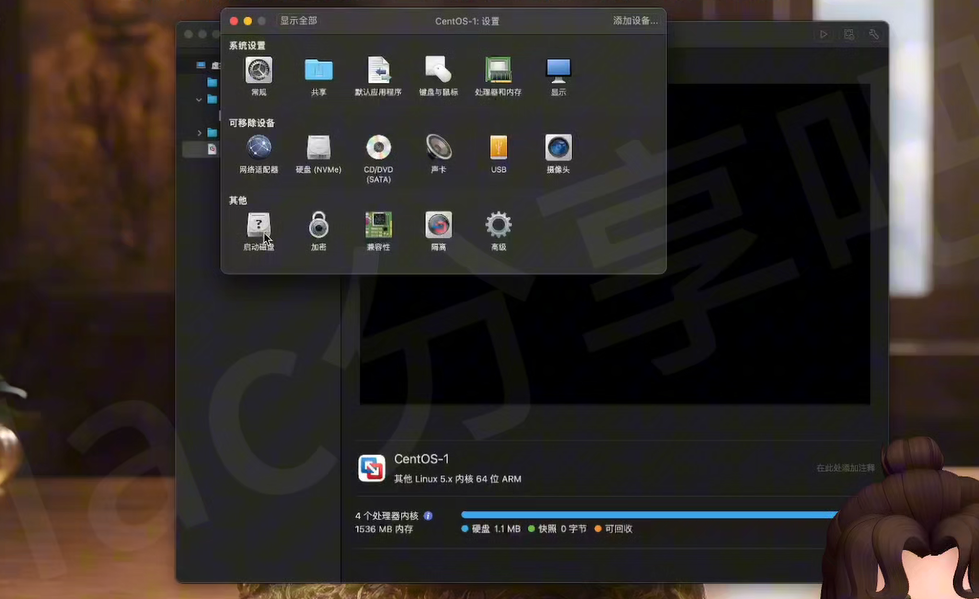
Task: Open the 启动磁盘 startup disk icon
Action: [258, 225]
